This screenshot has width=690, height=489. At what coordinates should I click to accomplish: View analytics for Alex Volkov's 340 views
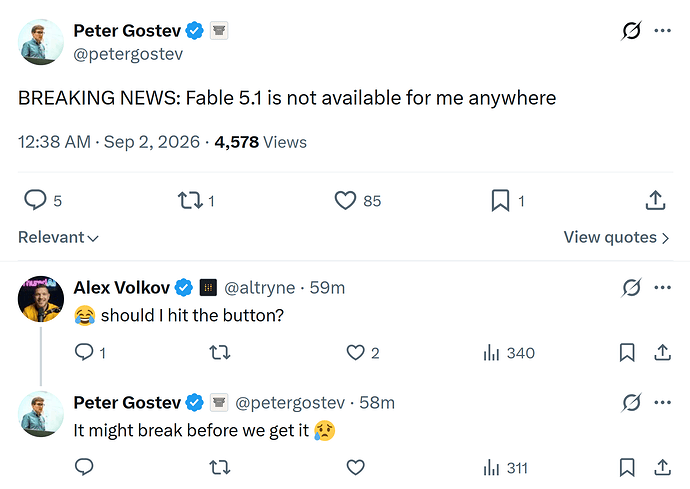[509, 353]
